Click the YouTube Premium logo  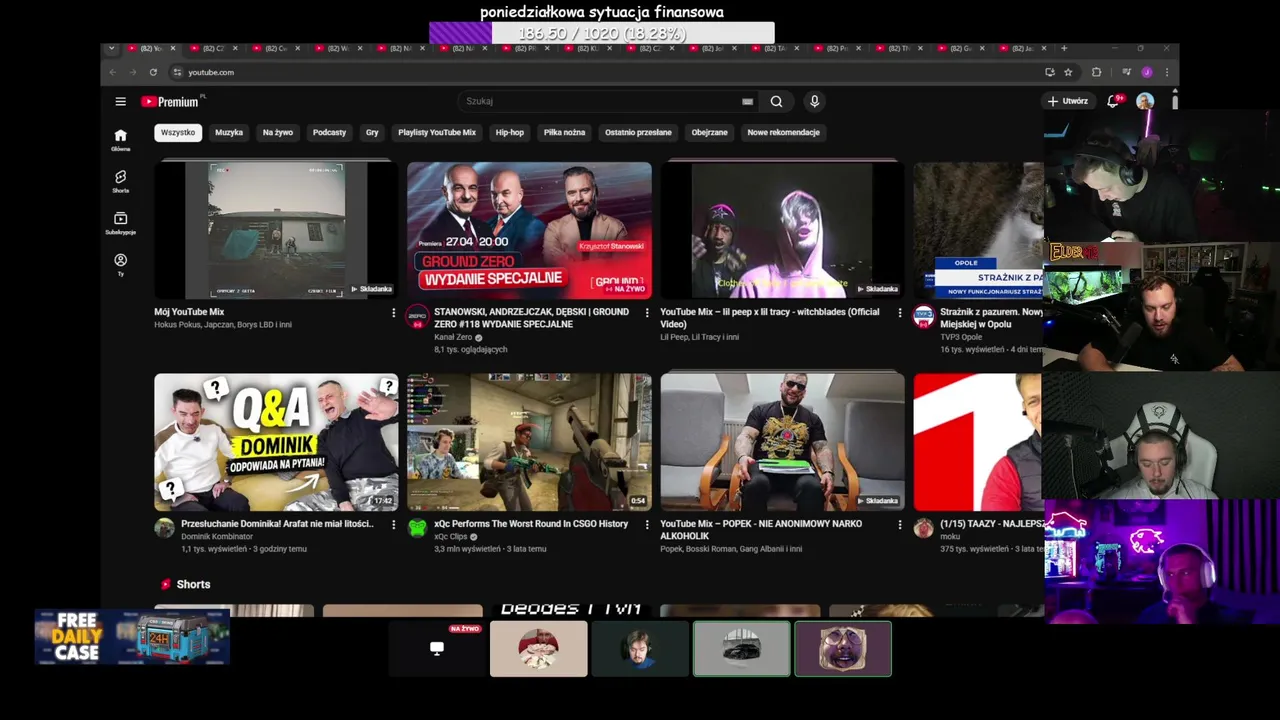coord(170,101)
